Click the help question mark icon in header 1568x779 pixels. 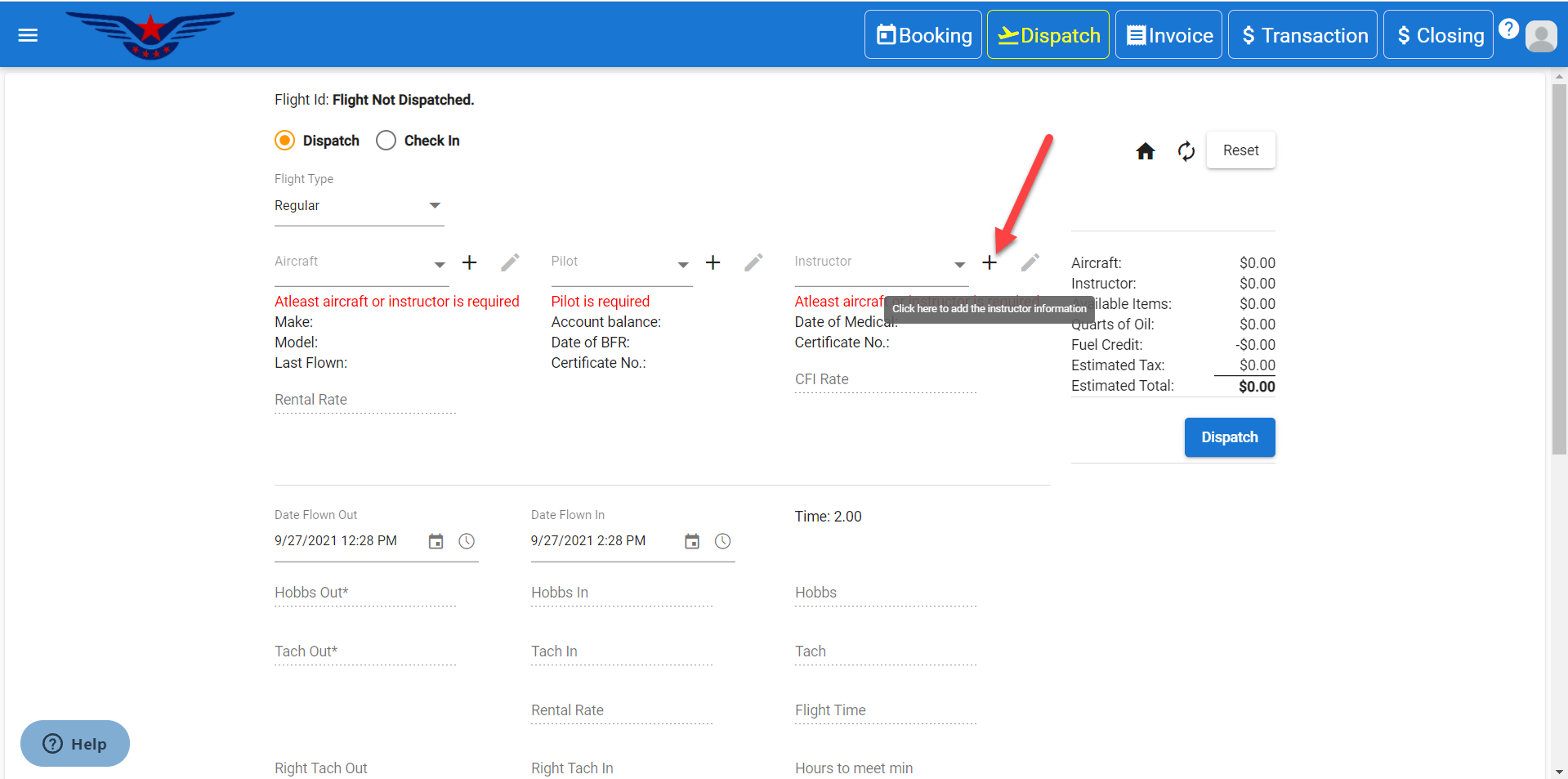click(x=1508, y=29)
